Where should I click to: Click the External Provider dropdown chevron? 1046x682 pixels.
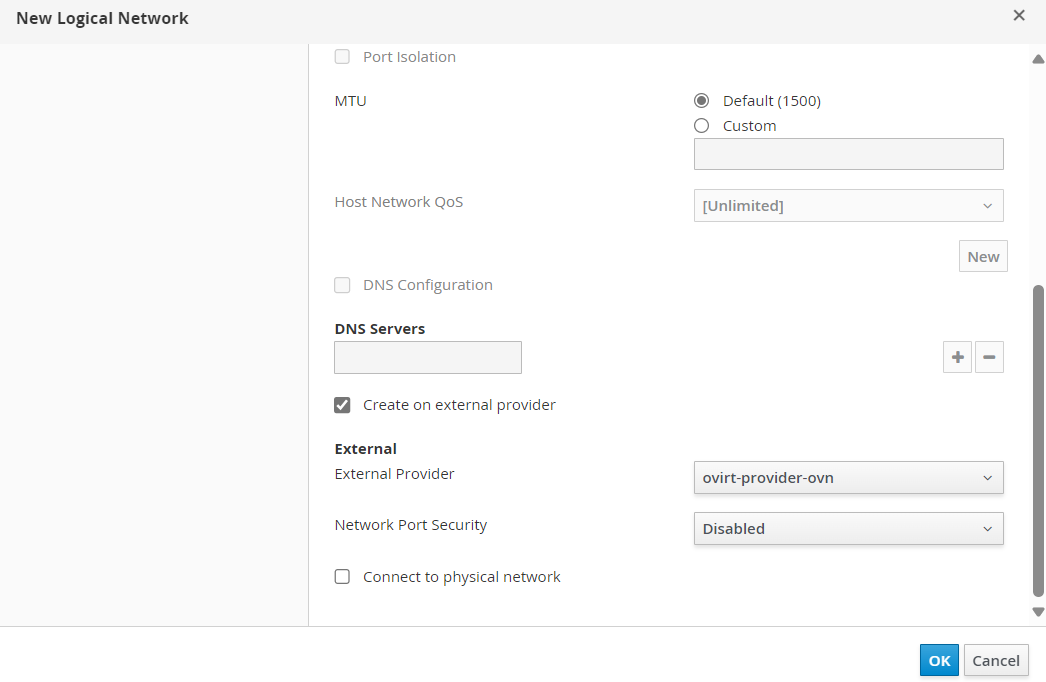pyautogui.click(x=988, y=478)
